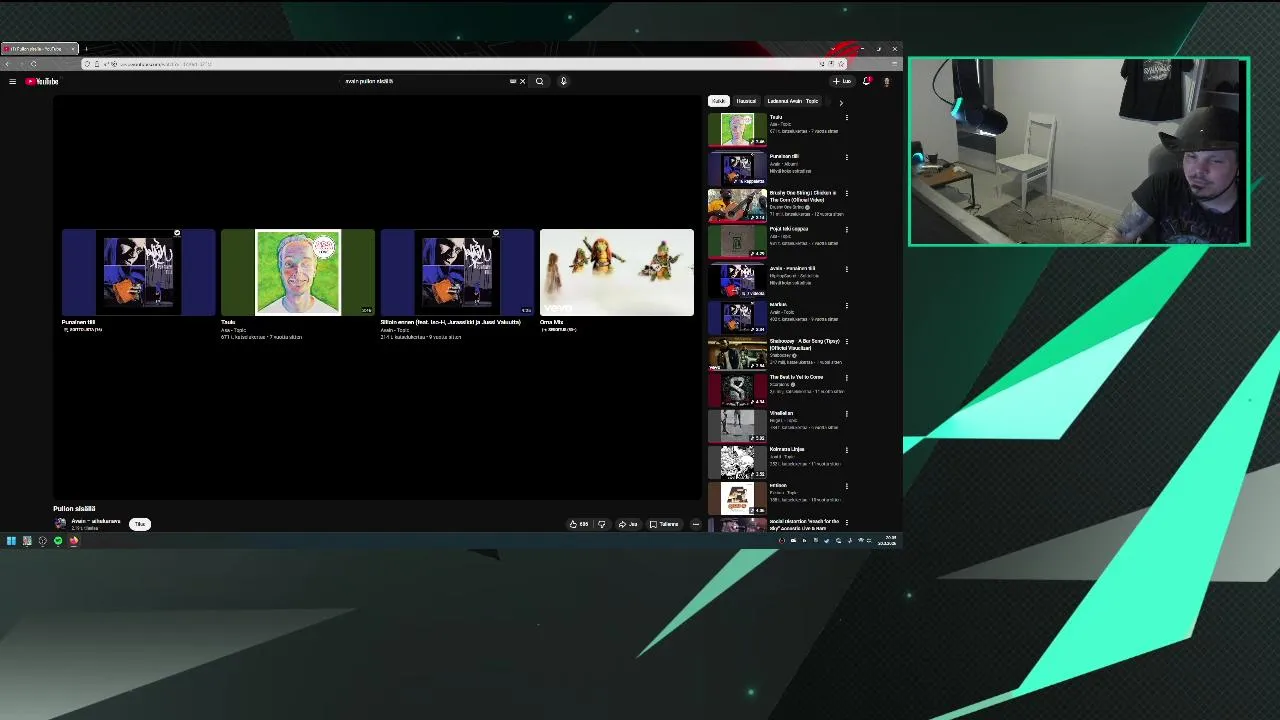
Task: Go back in the browser toolbar
Action: coord(7,64)
